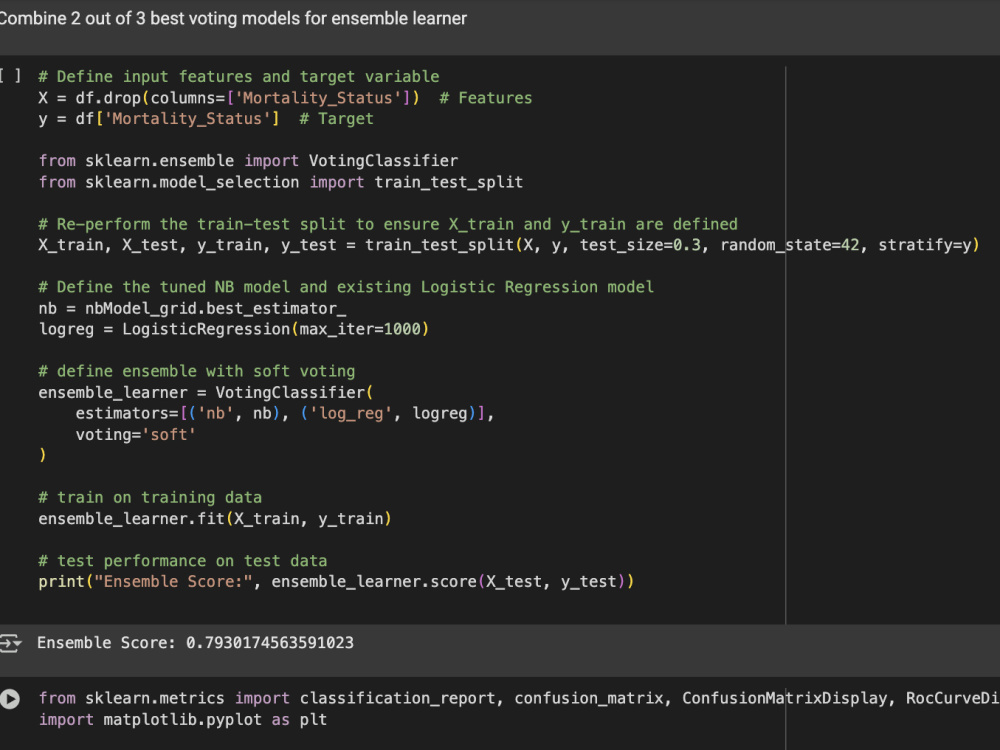The height and width of the screenshot is (750, 1000).
Task: Click the line nb = nbModel_grid.best_estimator_
Action: pos(192,308)
